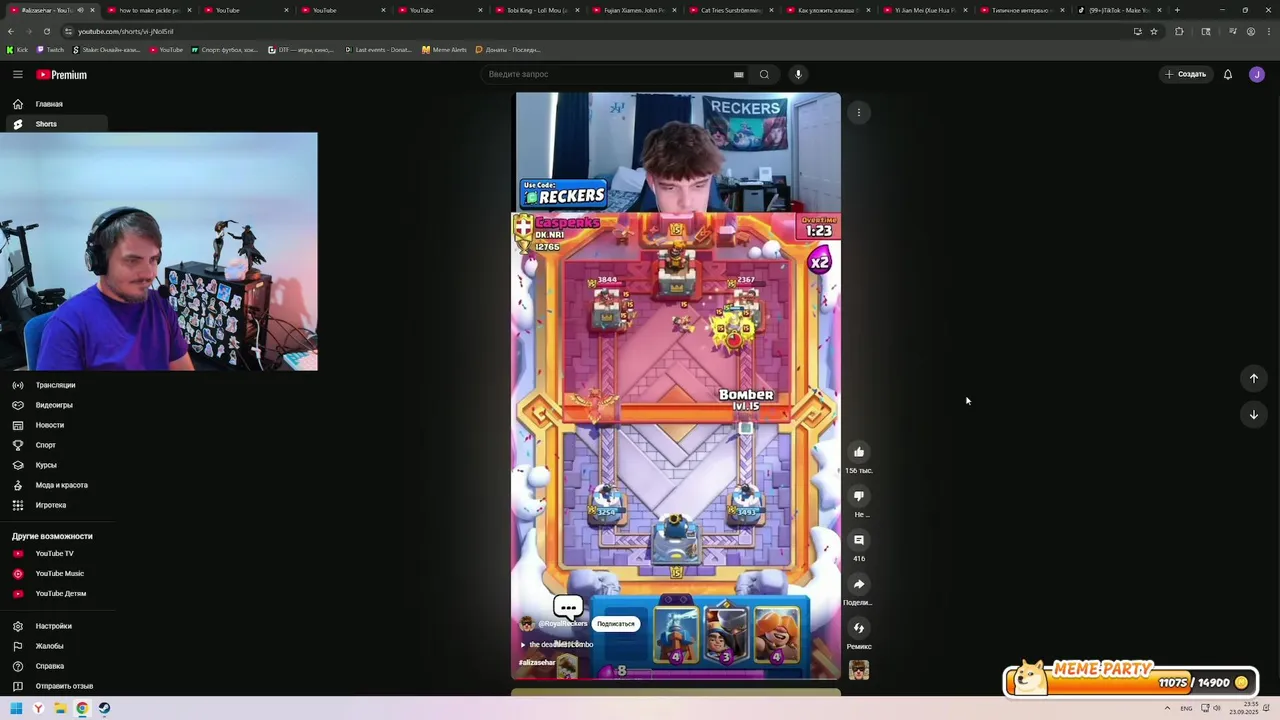Open YouTube TV link
The width and height of the screenshot is (1280, 720).
tap(54, 554)
